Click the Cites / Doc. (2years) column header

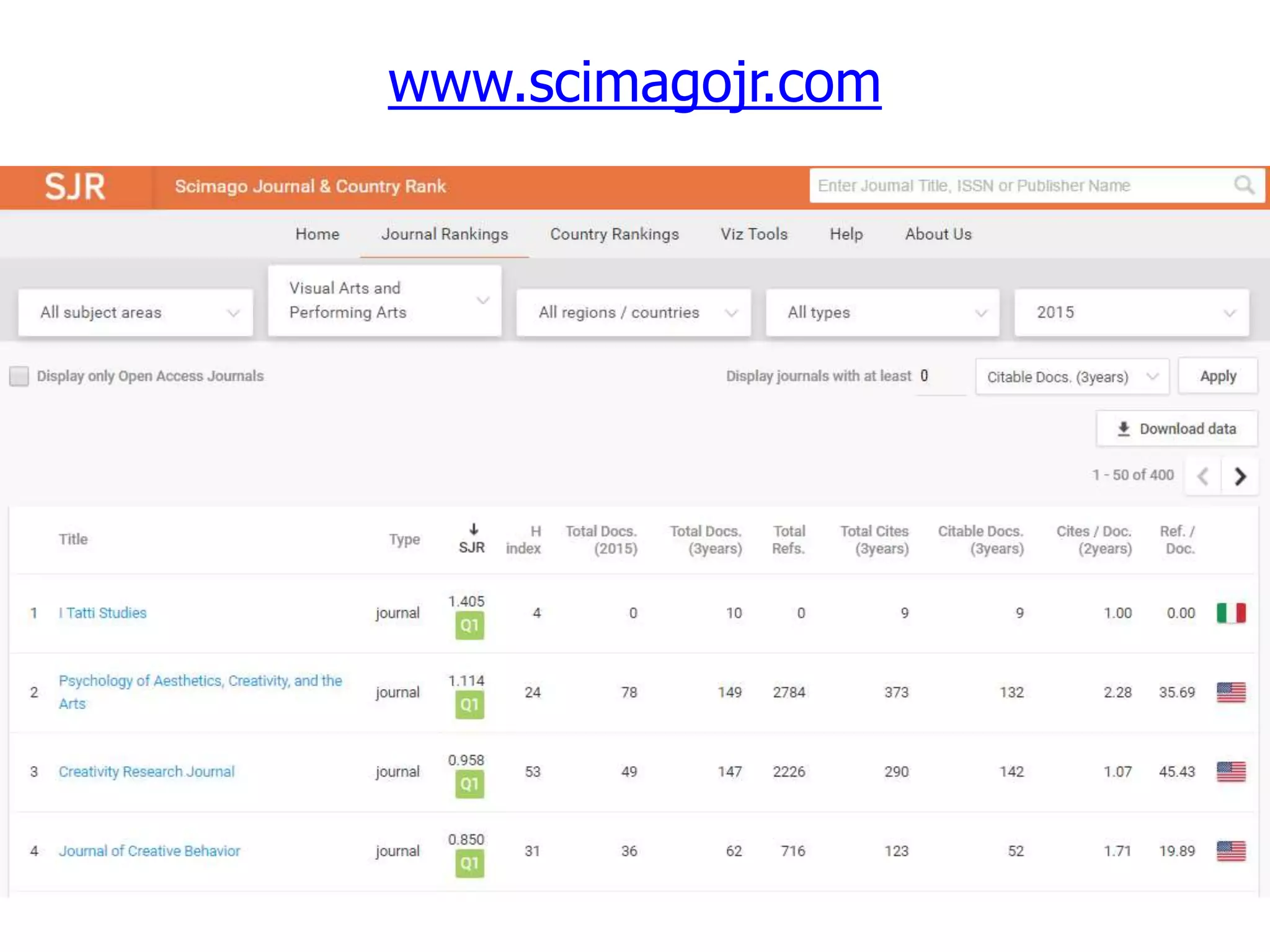pyautogui.click(x=1094, y=539)
